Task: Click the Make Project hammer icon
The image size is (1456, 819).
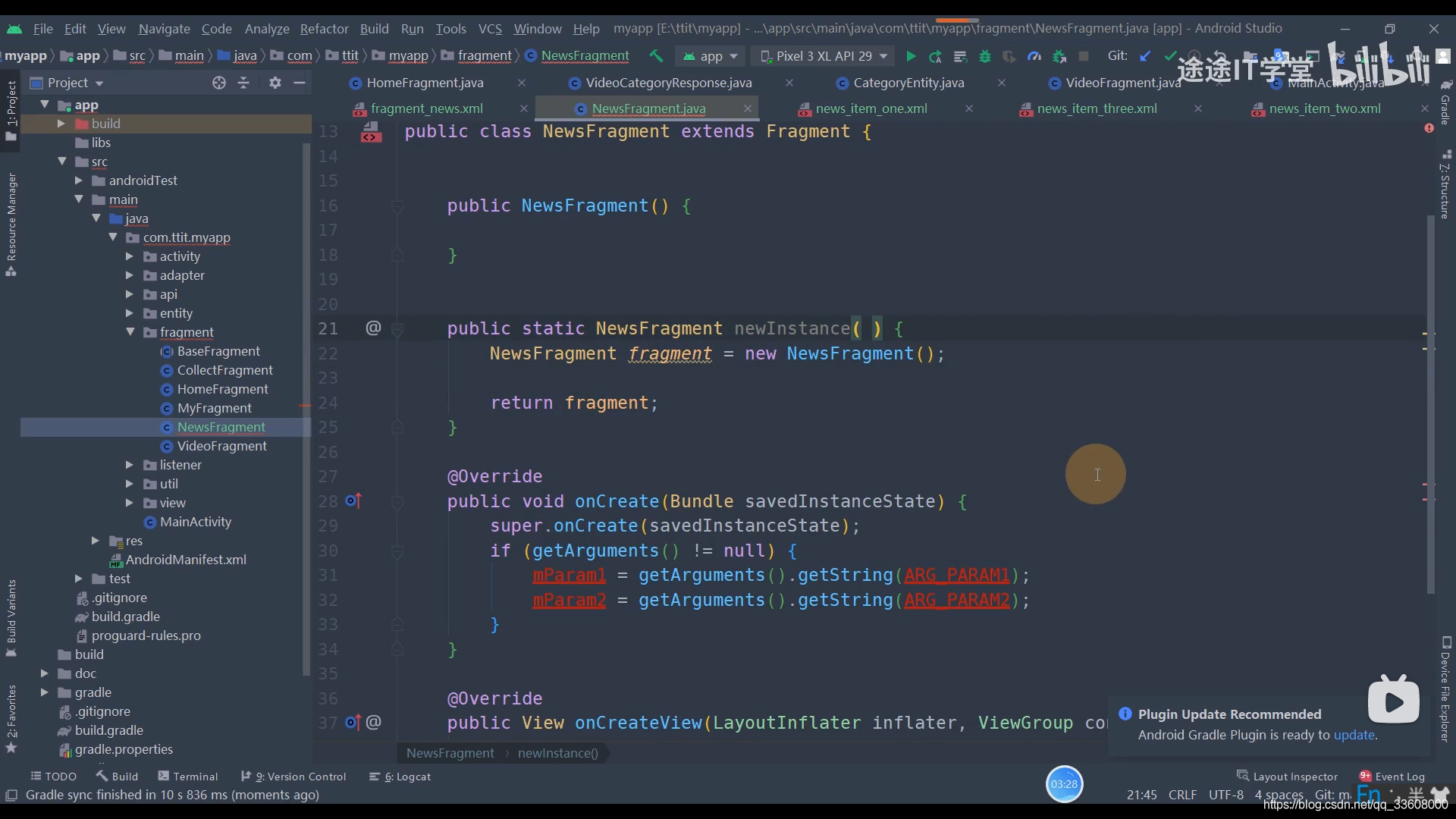Action: click(656, 56)
